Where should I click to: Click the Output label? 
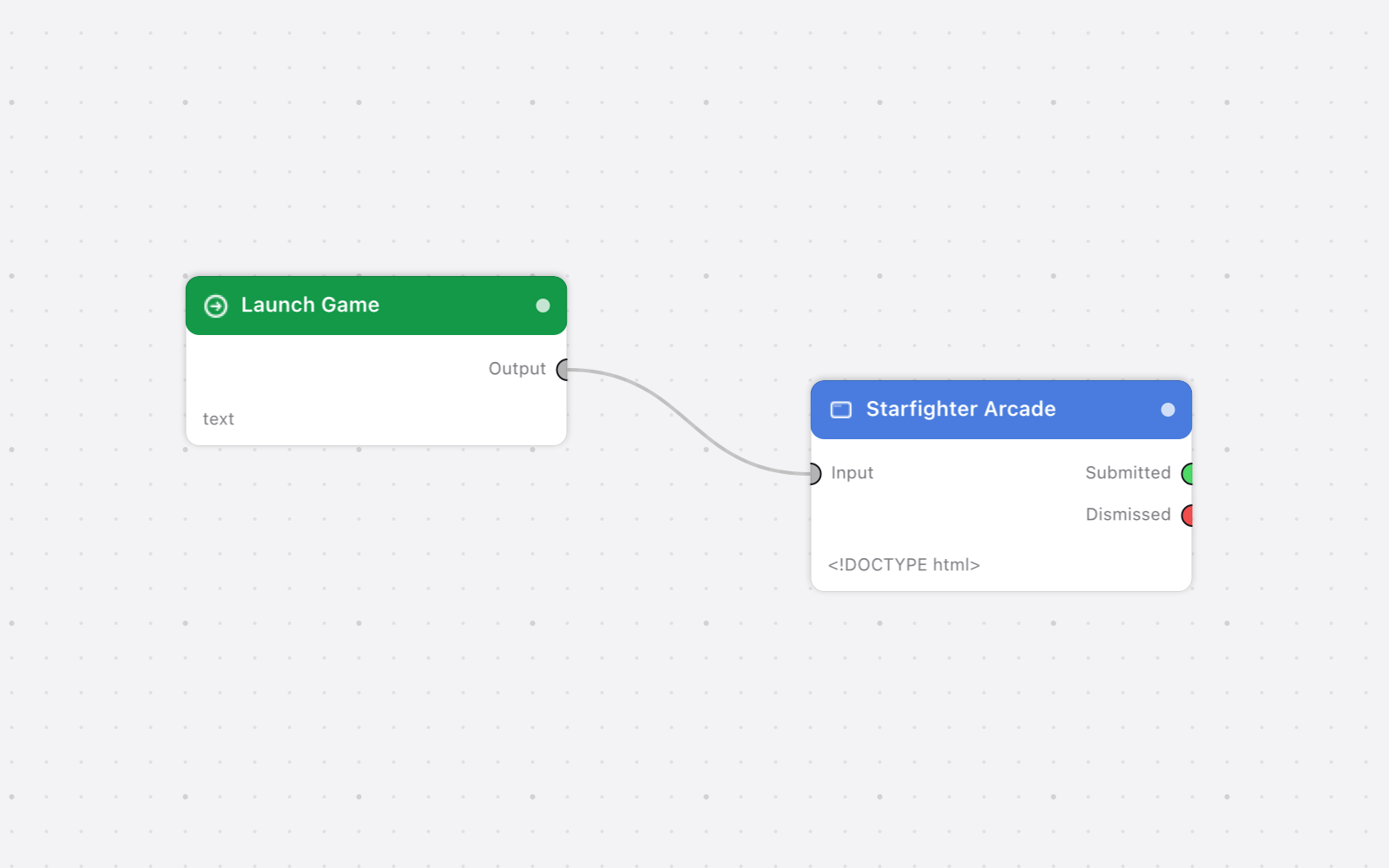click(x=517, y=369)
